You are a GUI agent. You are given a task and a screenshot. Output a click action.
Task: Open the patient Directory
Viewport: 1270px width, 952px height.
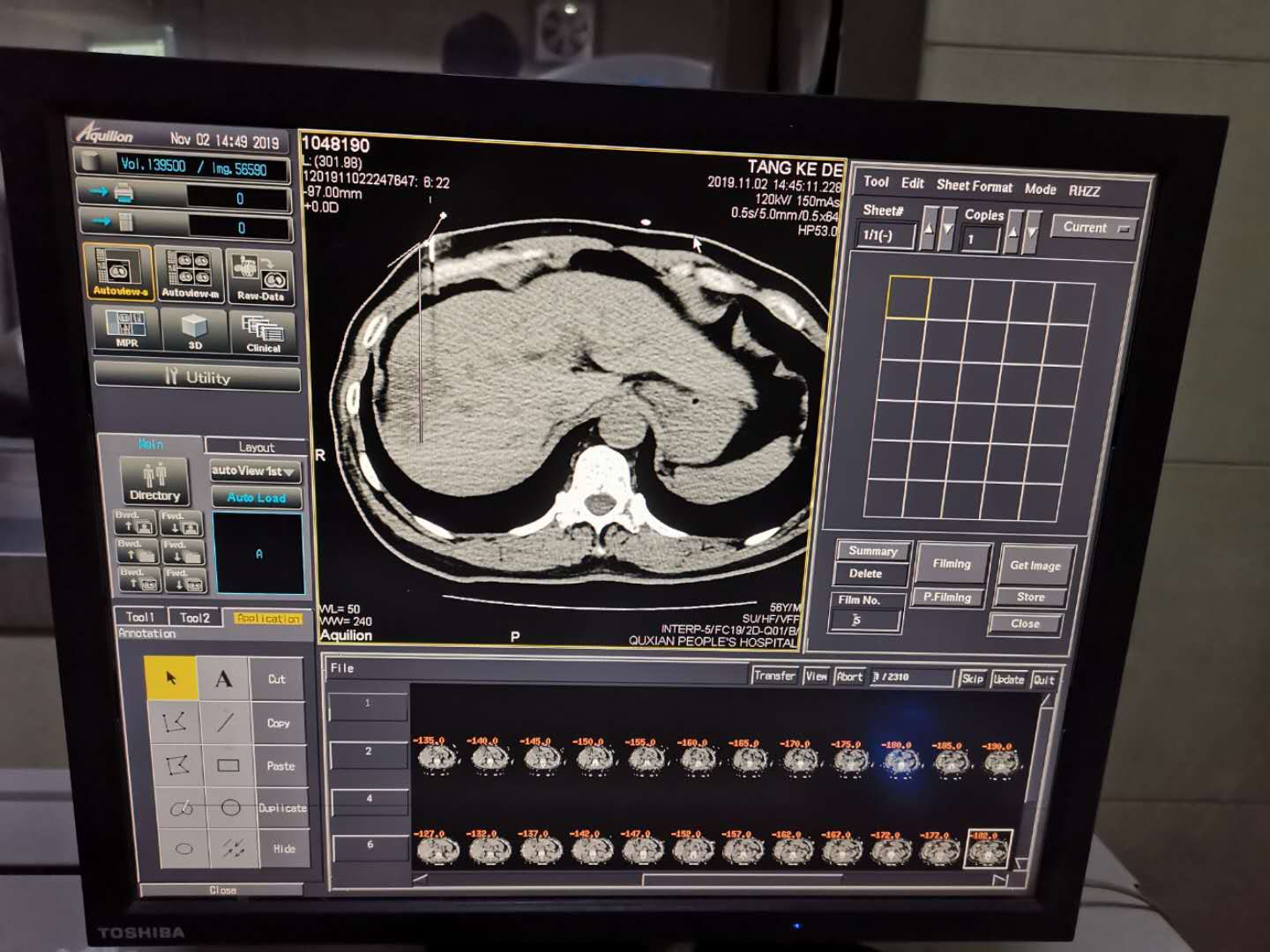point(154,482)
